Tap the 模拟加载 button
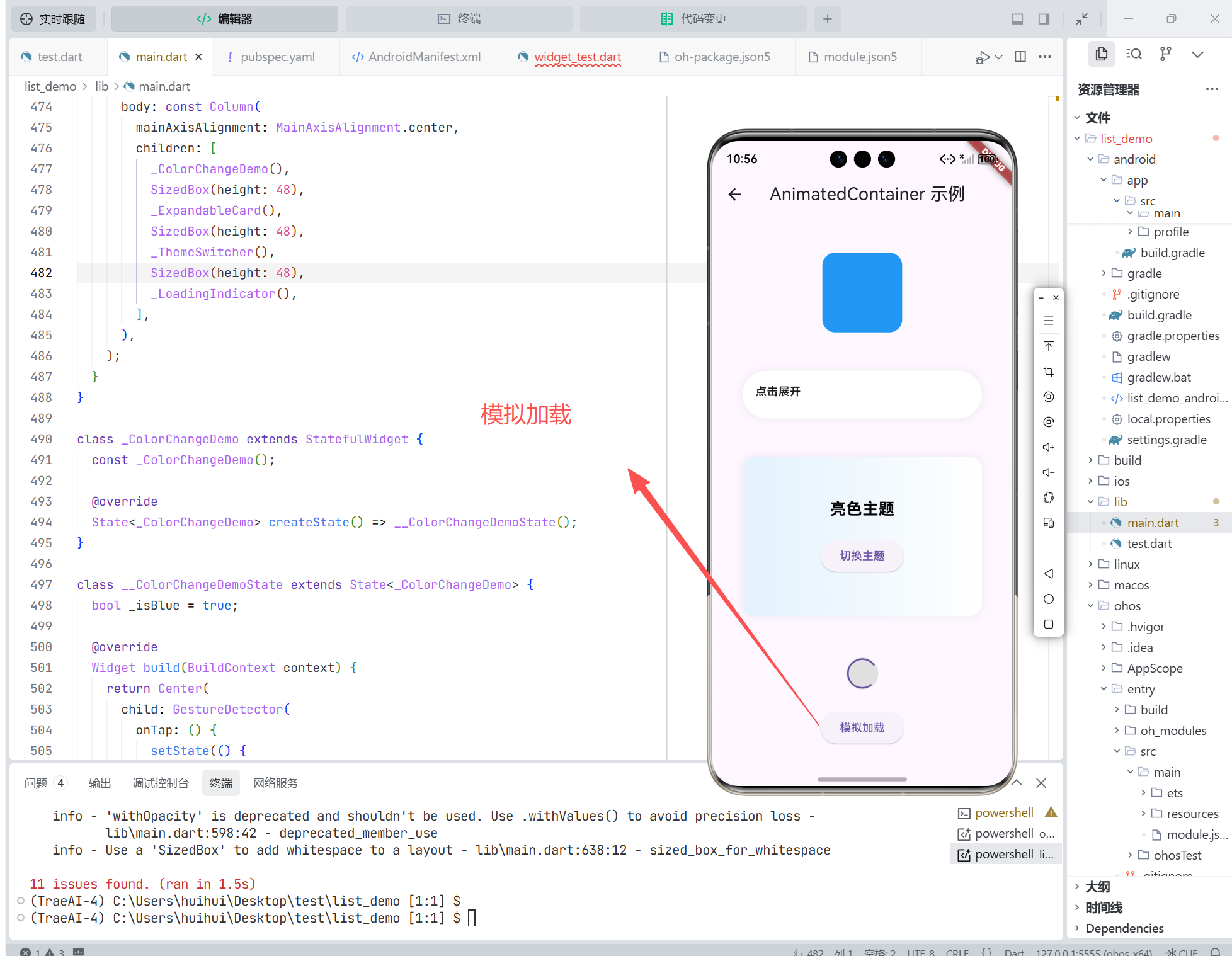 point(862,727)
